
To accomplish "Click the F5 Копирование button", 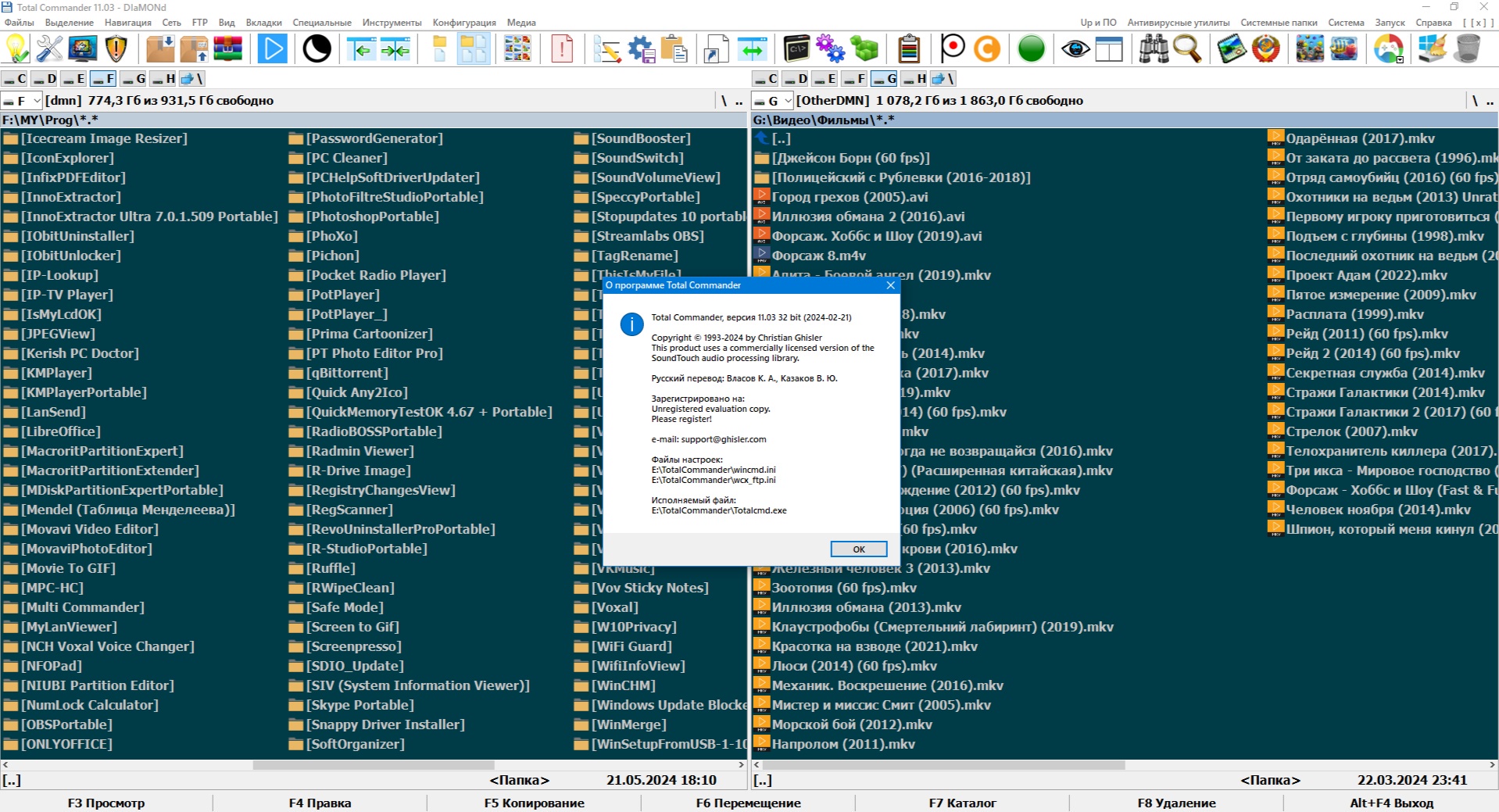I will (534, 803).
